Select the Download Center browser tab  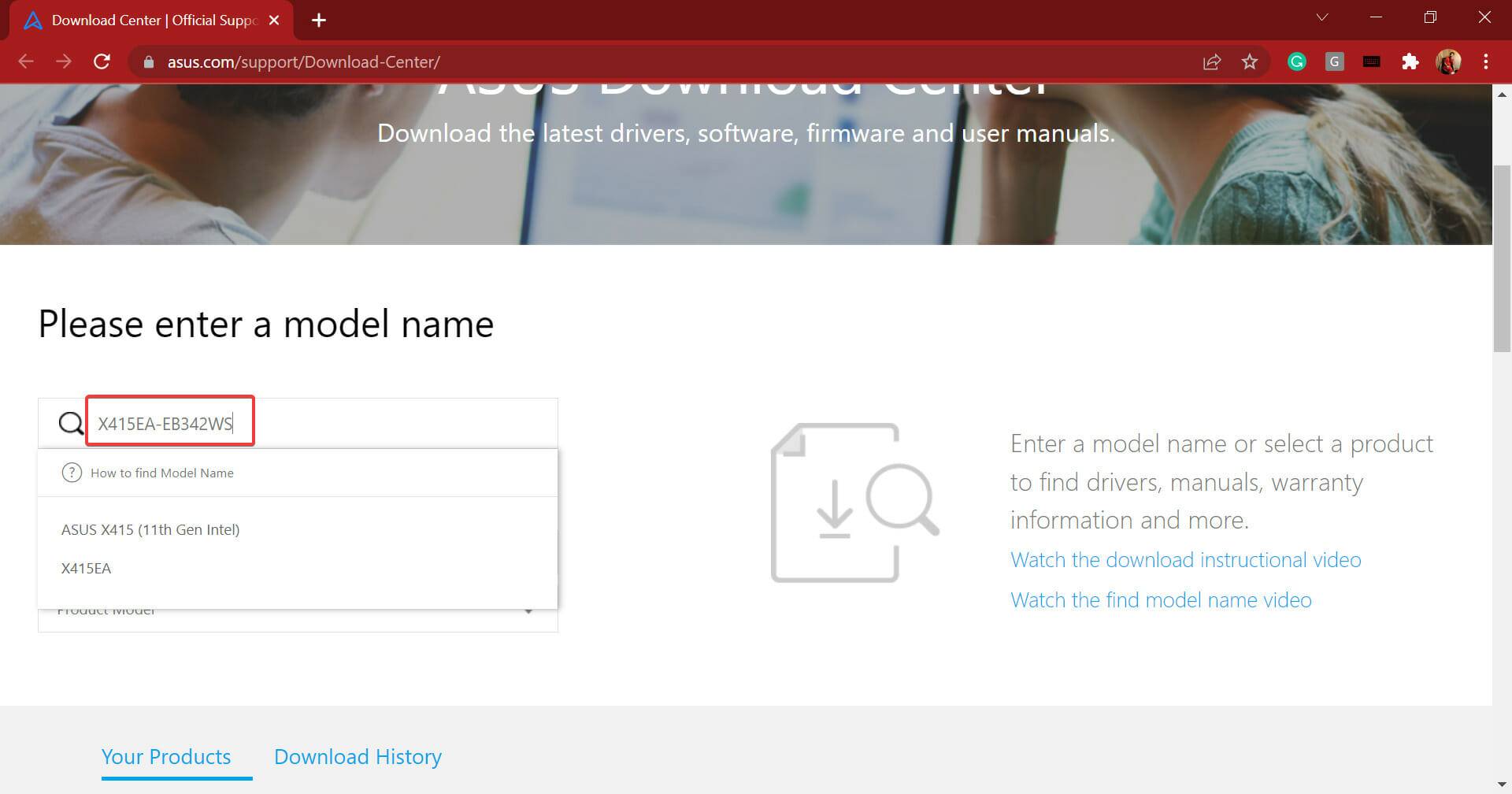coord(152,20)
